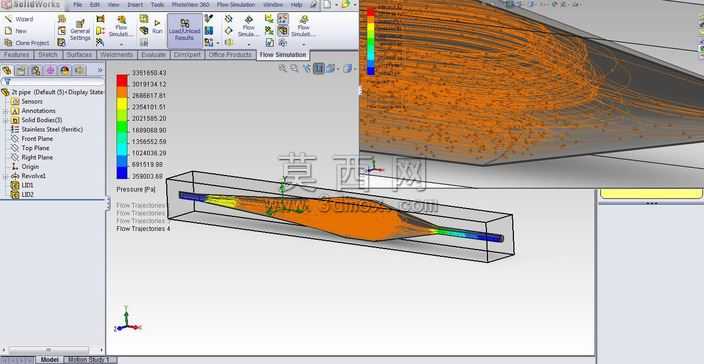The image size is (704, 364).
Task: Click the View Orientation icon in viewport
Action: click(330, 68)
